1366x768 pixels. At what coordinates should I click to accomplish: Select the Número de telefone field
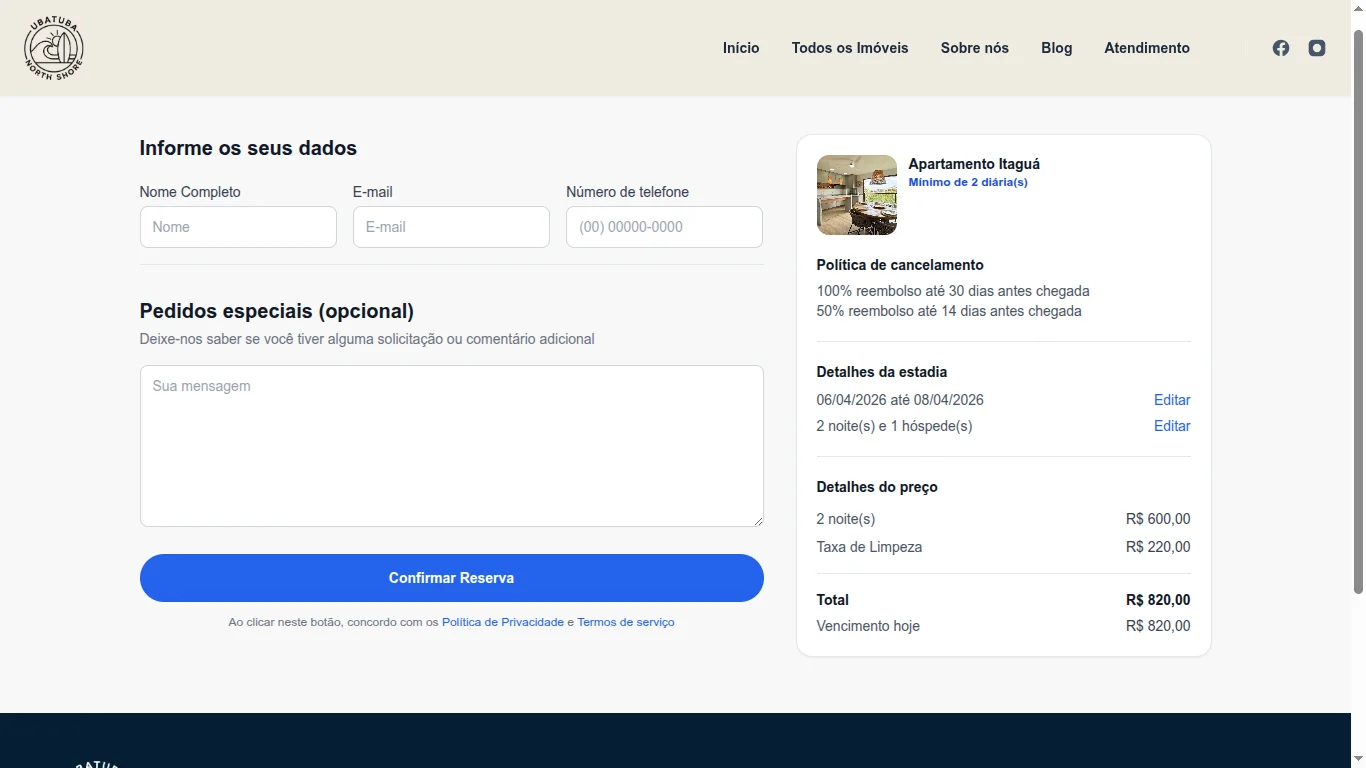coord(664,227)
